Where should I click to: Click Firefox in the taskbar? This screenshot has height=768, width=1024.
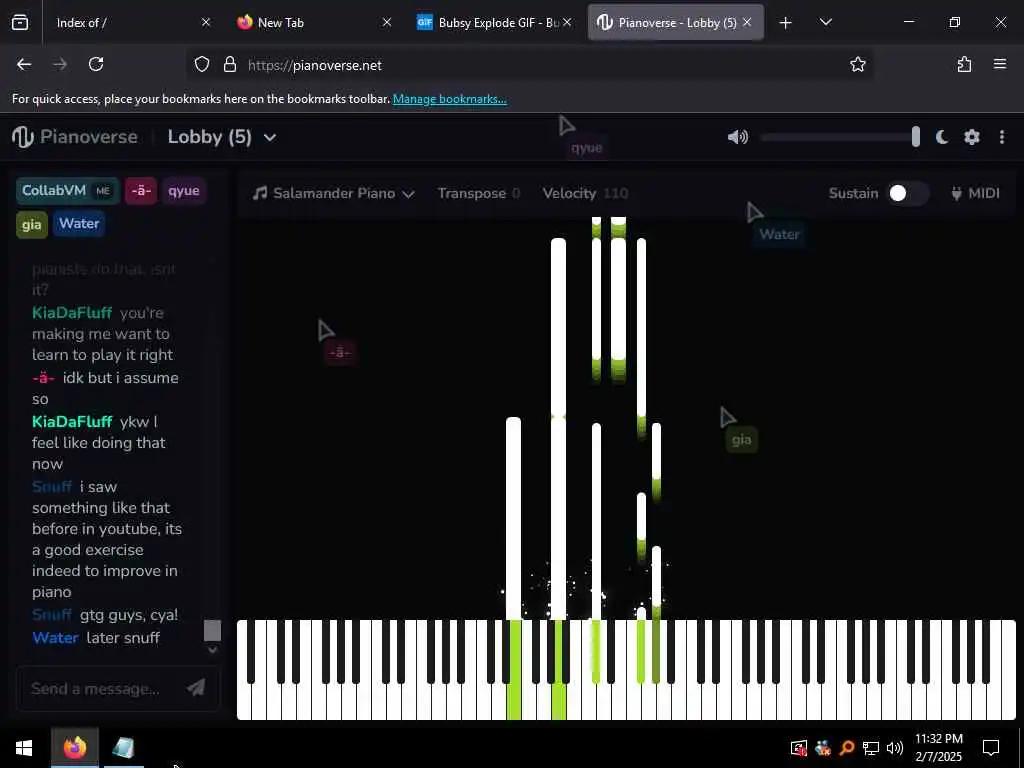74,747
